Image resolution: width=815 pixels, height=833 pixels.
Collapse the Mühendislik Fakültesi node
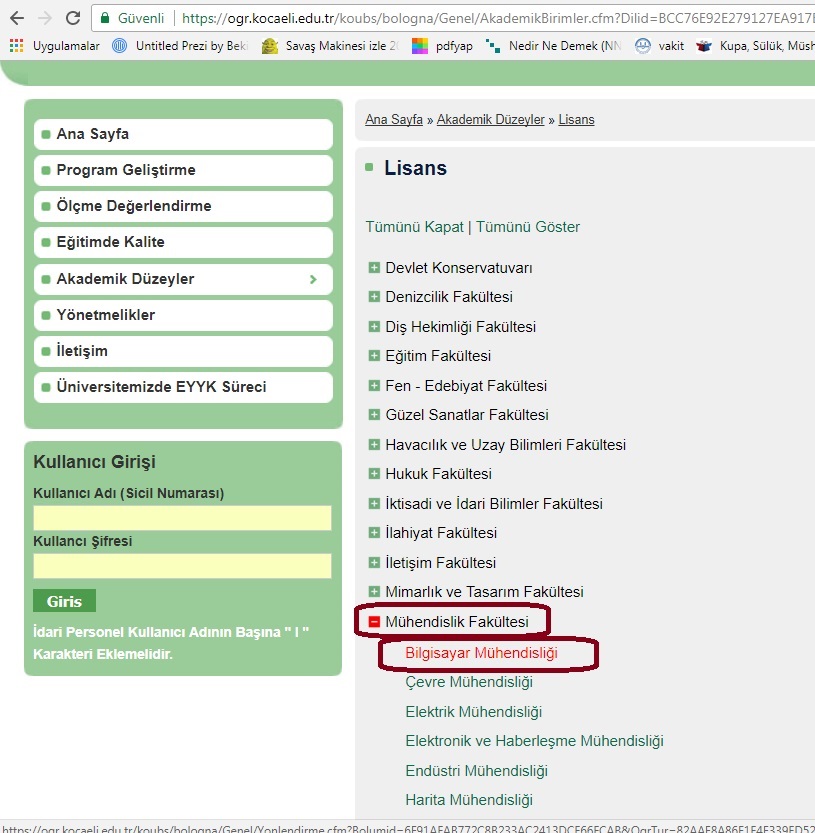click(374, 622)
